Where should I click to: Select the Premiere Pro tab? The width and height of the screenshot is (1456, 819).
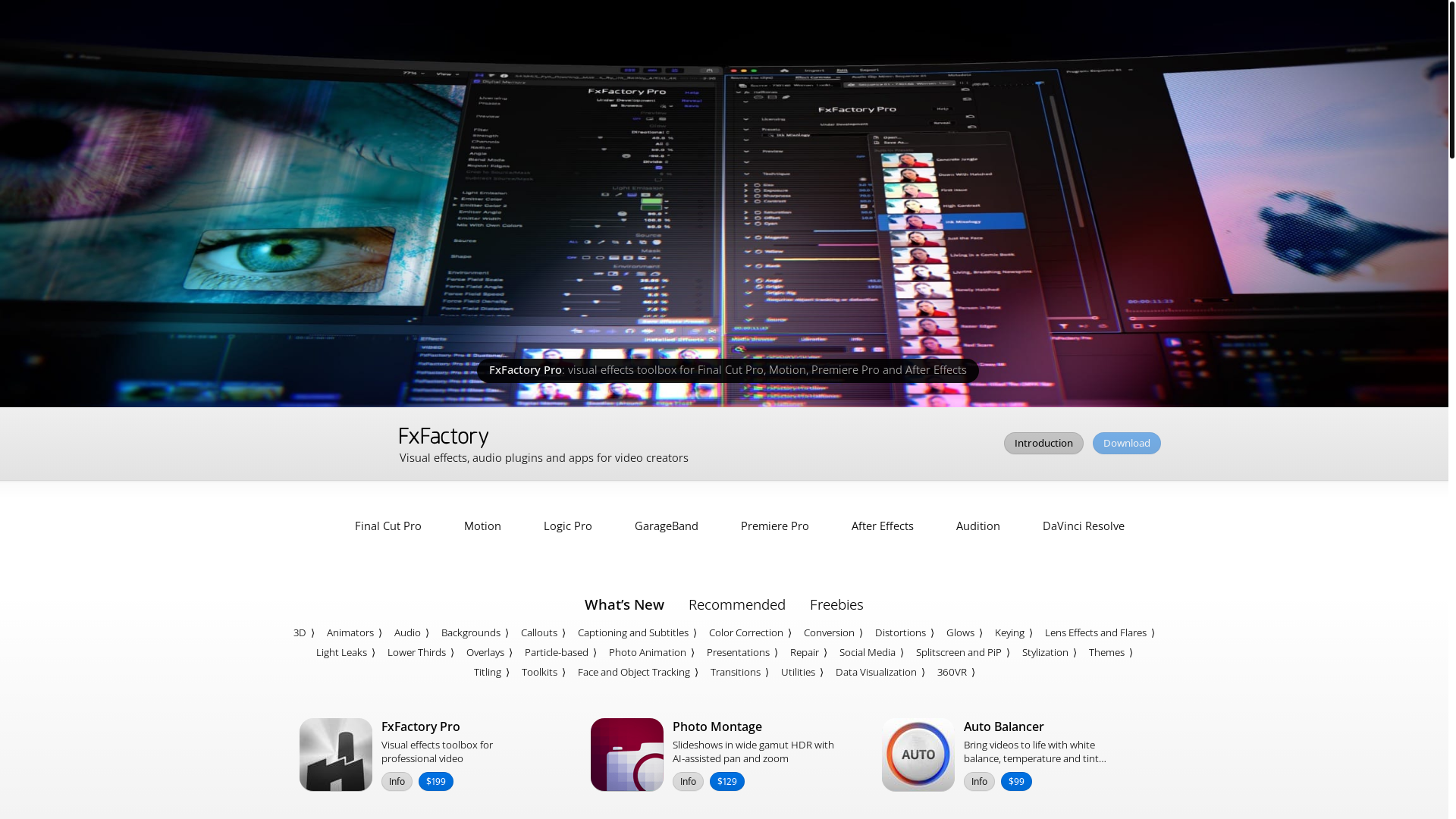point(775,526)
